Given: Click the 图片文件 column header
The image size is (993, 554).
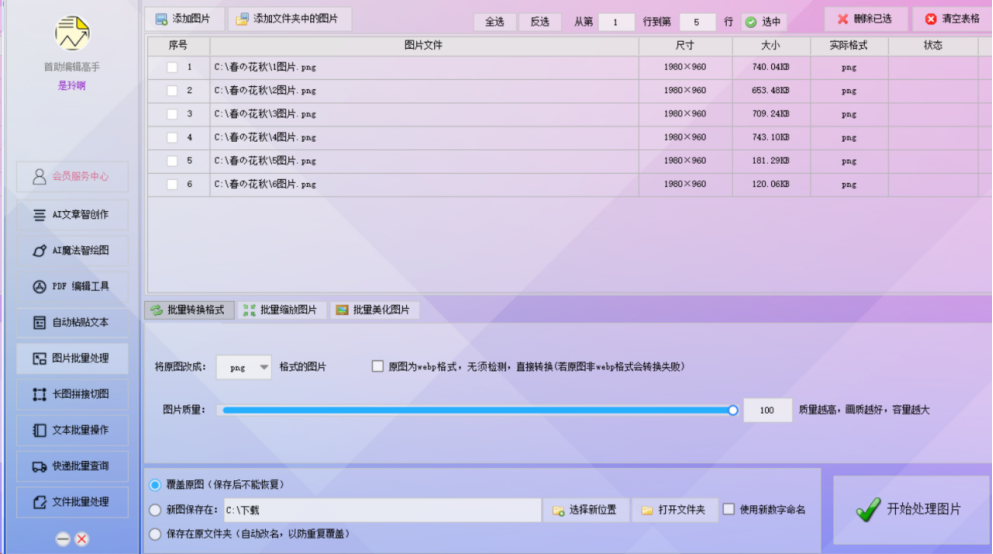Looking at the screenshot, I should (424, 46).
